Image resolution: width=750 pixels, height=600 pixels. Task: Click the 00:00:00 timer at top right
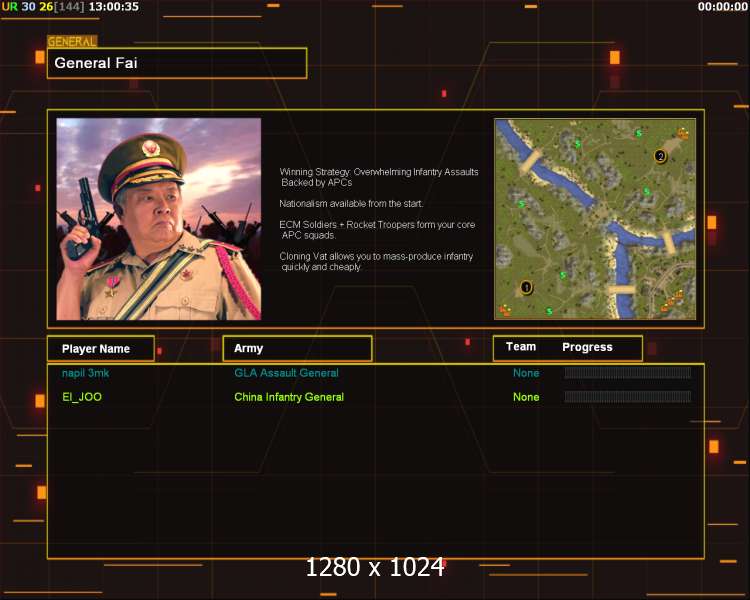pos(722,7)
